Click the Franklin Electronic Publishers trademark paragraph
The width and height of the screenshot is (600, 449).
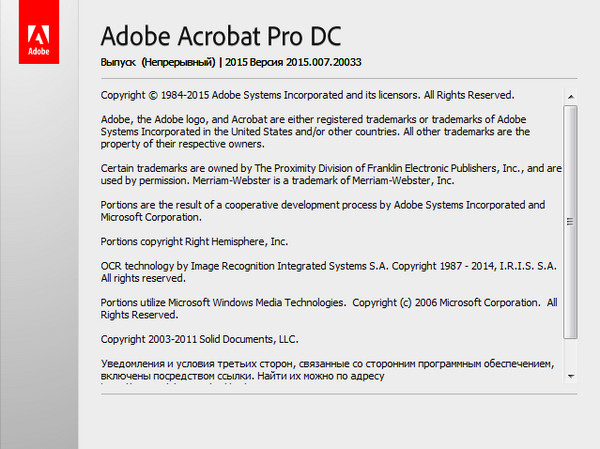[x=330, y=168]
